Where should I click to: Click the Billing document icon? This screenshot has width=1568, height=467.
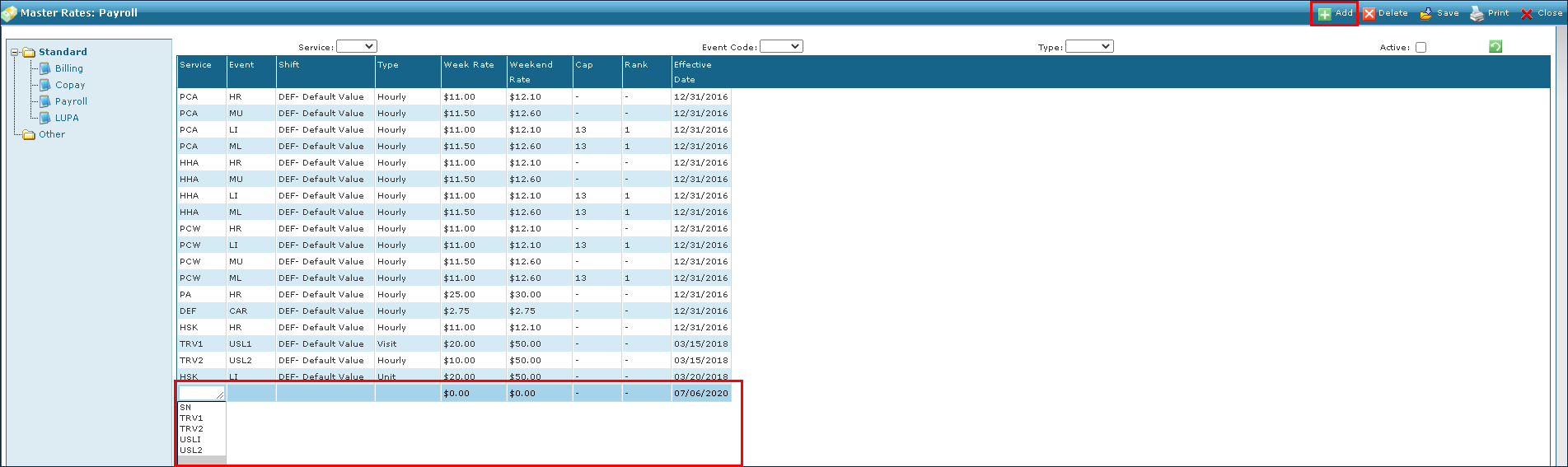(45, 68)
